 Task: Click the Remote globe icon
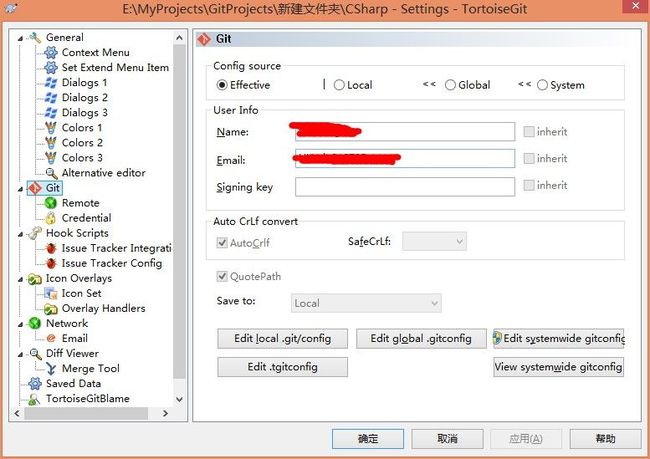pos(51,203)
